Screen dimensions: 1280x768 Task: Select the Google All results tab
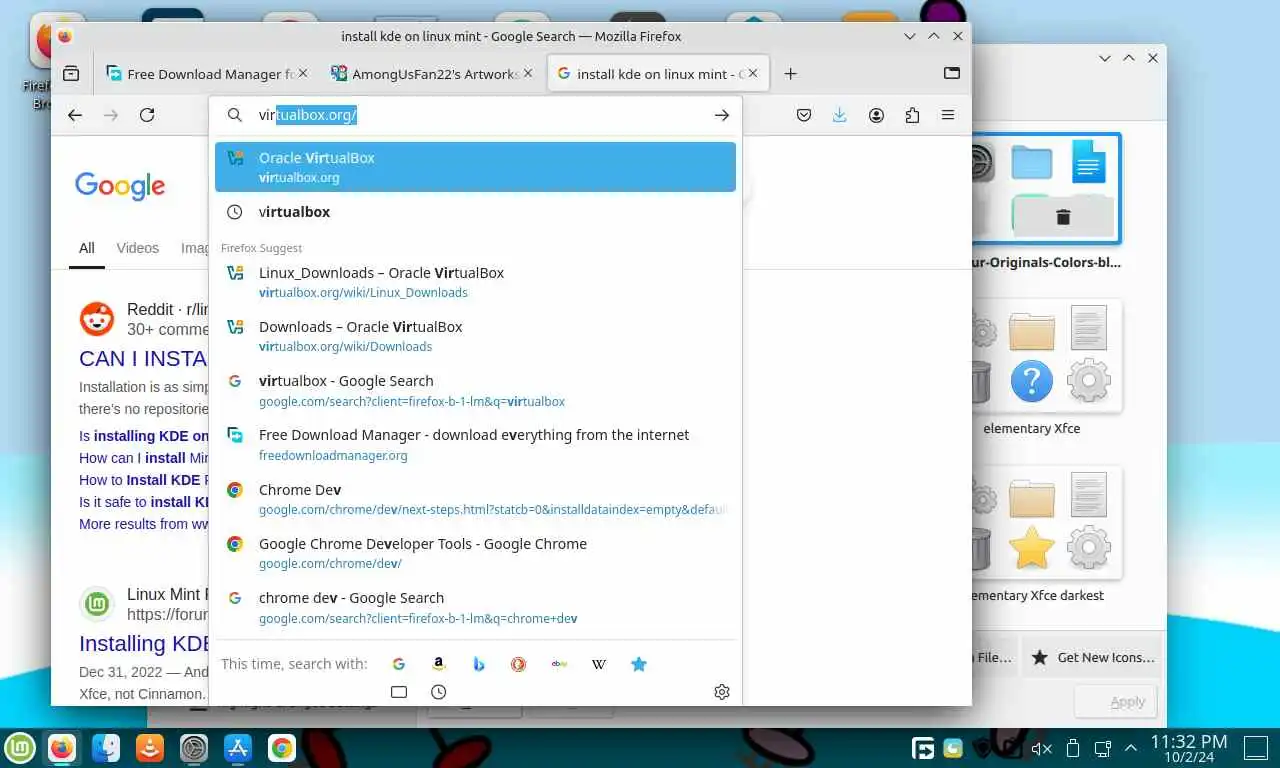coord(87,248)
